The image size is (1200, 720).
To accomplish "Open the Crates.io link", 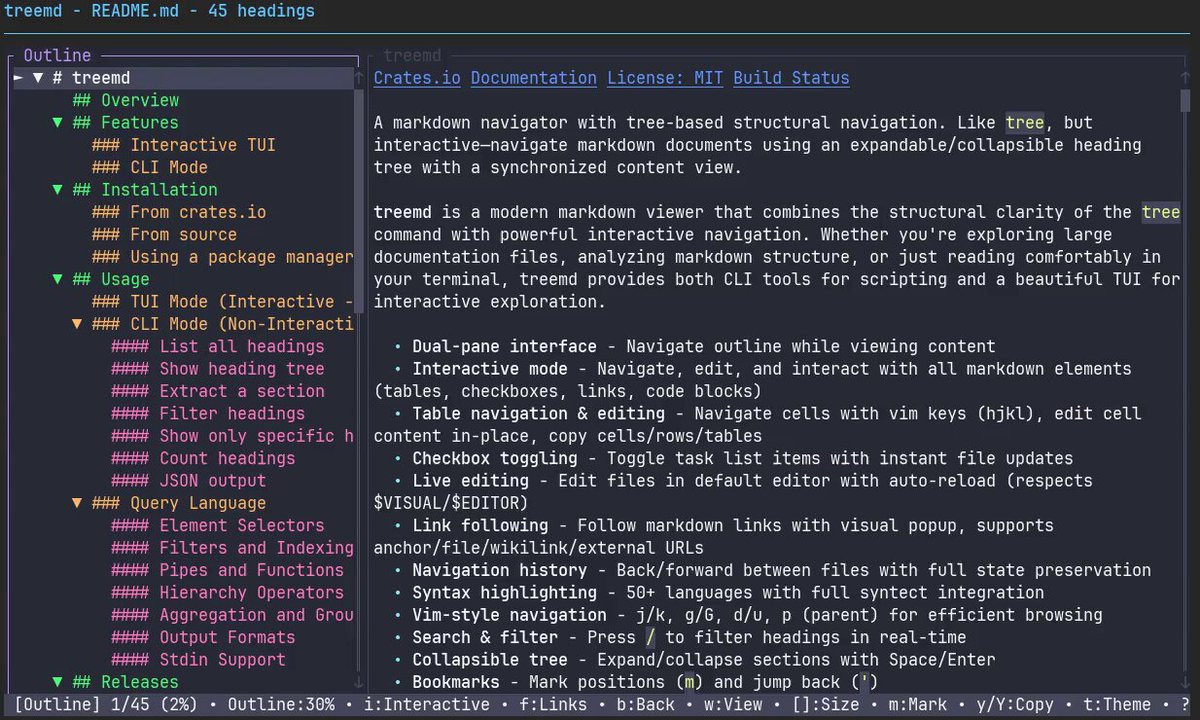I will tap(418, 78).
